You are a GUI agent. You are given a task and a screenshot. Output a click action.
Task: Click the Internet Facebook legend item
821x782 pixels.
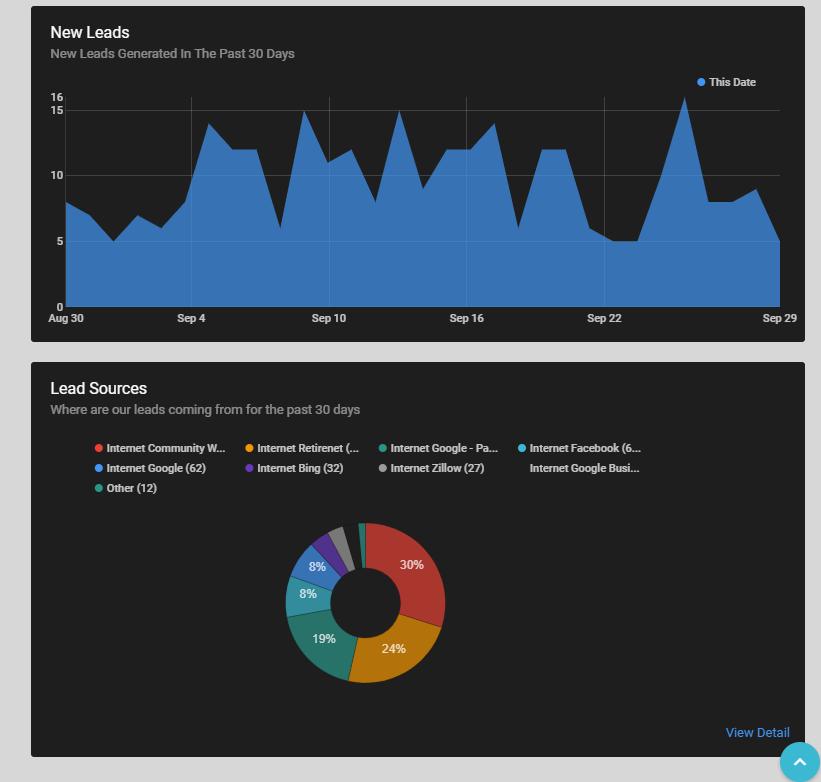coord(579,448)
